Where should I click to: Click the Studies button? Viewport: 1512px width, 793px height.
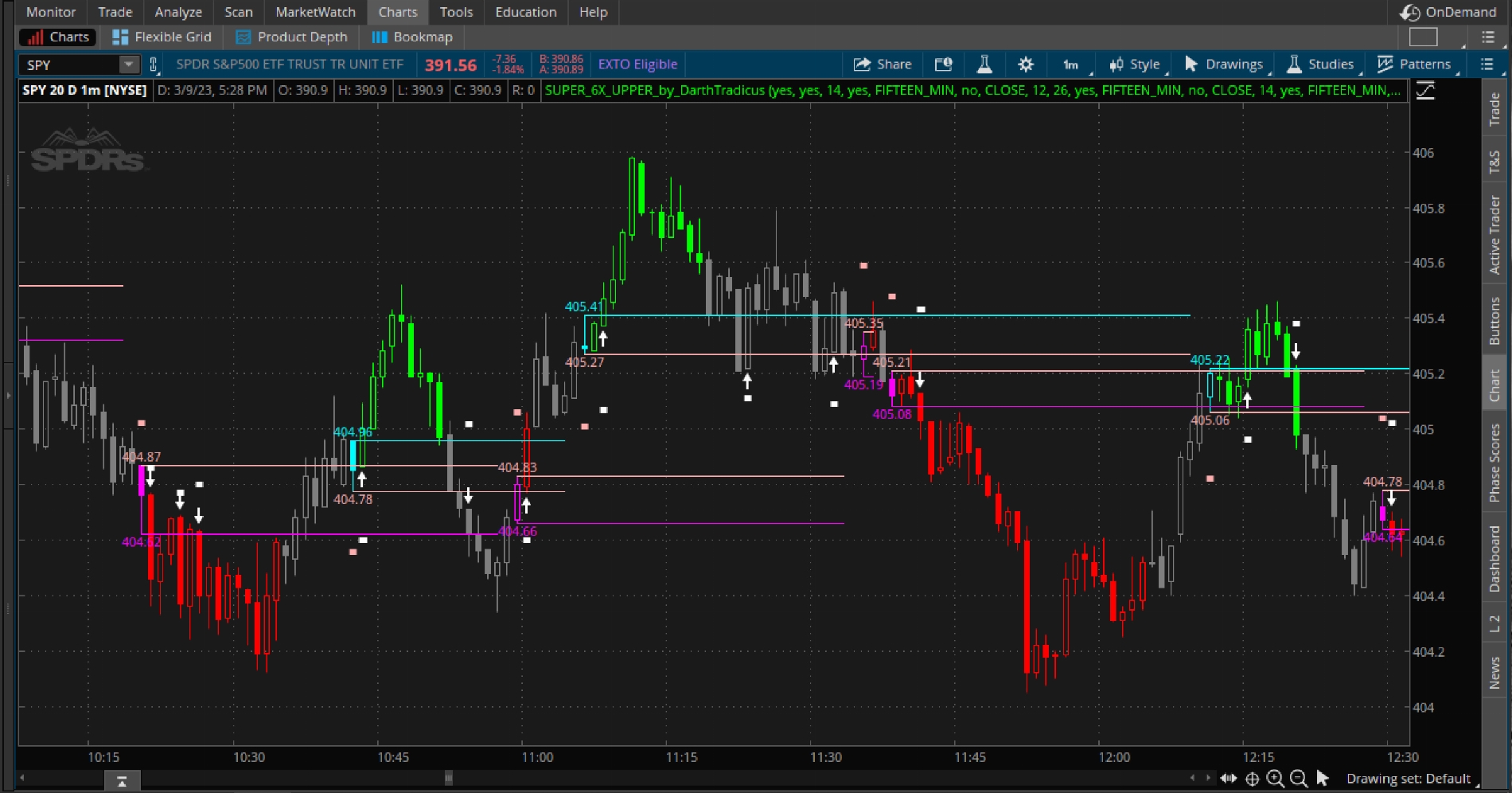(x=1320, y=64)
